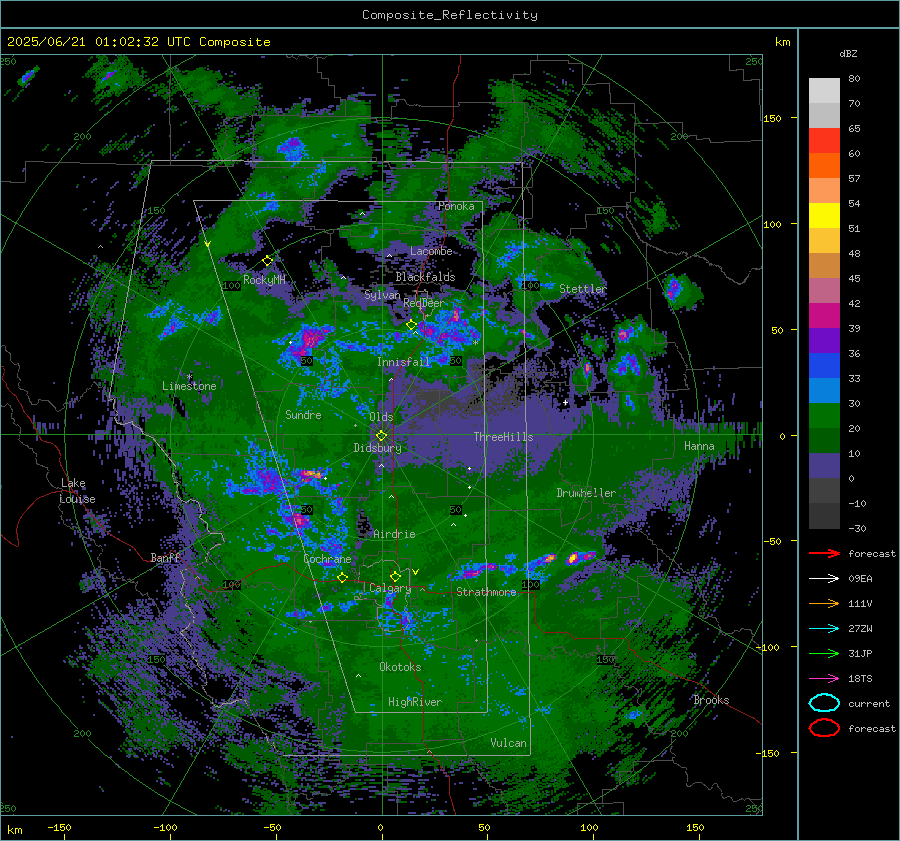This screenshot has height=841, width=900.
Task: Click the yellow diamond marker beside RockyMH
Action: tap(267, 261)
